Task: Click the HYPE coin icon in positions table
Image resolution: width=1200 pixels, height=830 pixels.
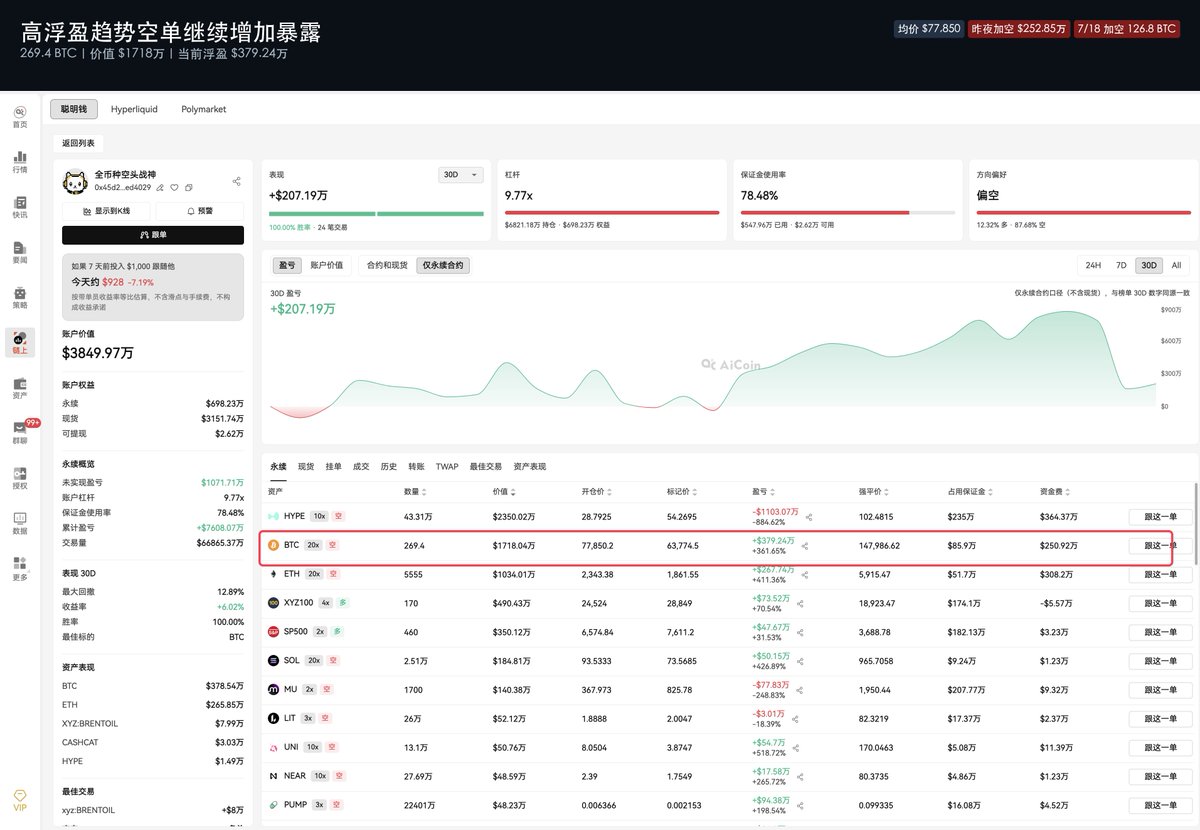Action: point(274,516)
